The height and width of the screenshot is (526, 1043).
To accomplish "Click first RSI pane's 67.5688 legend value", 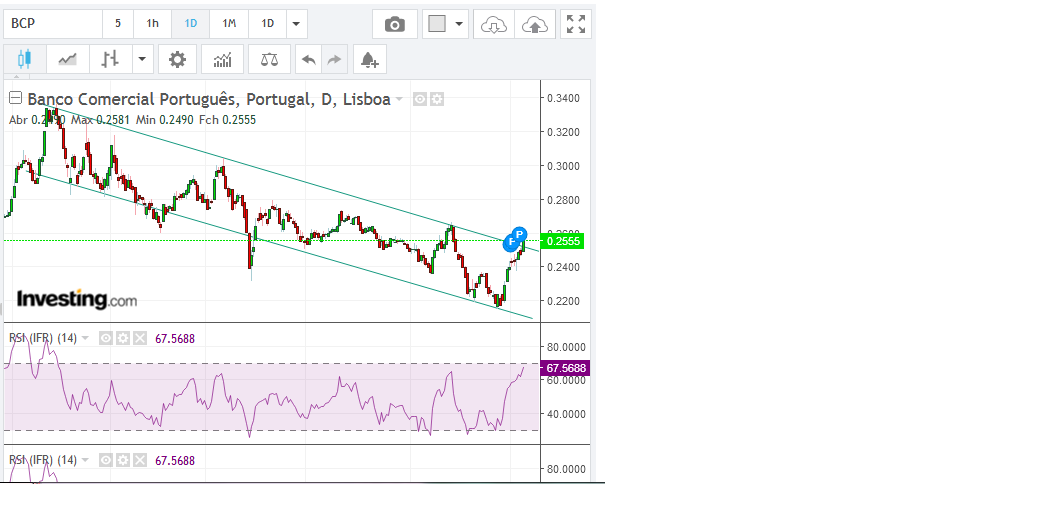I will click(x=175, y=339).
